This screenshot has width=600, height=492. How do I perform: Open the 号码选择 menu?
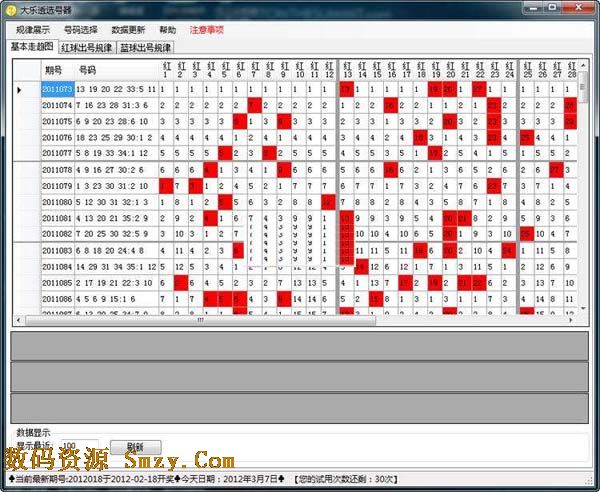click(x=80, y=29)
